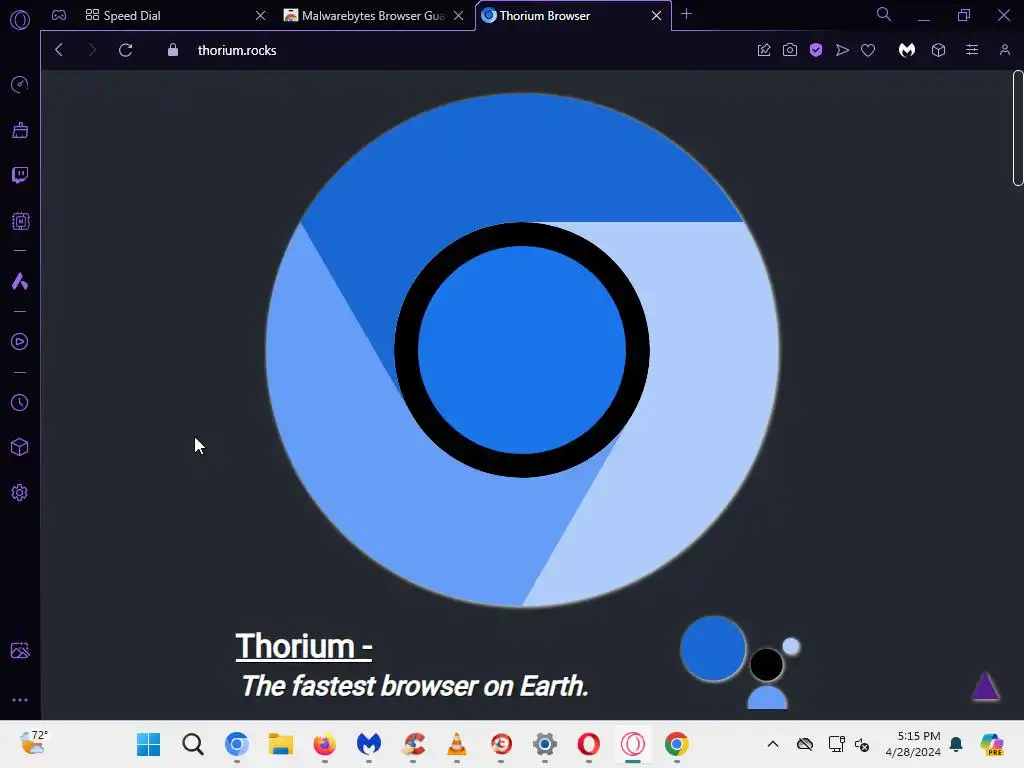Open sidebar setup three dots
Viewport: 1024px width, 768px height.
coord(20,700)
